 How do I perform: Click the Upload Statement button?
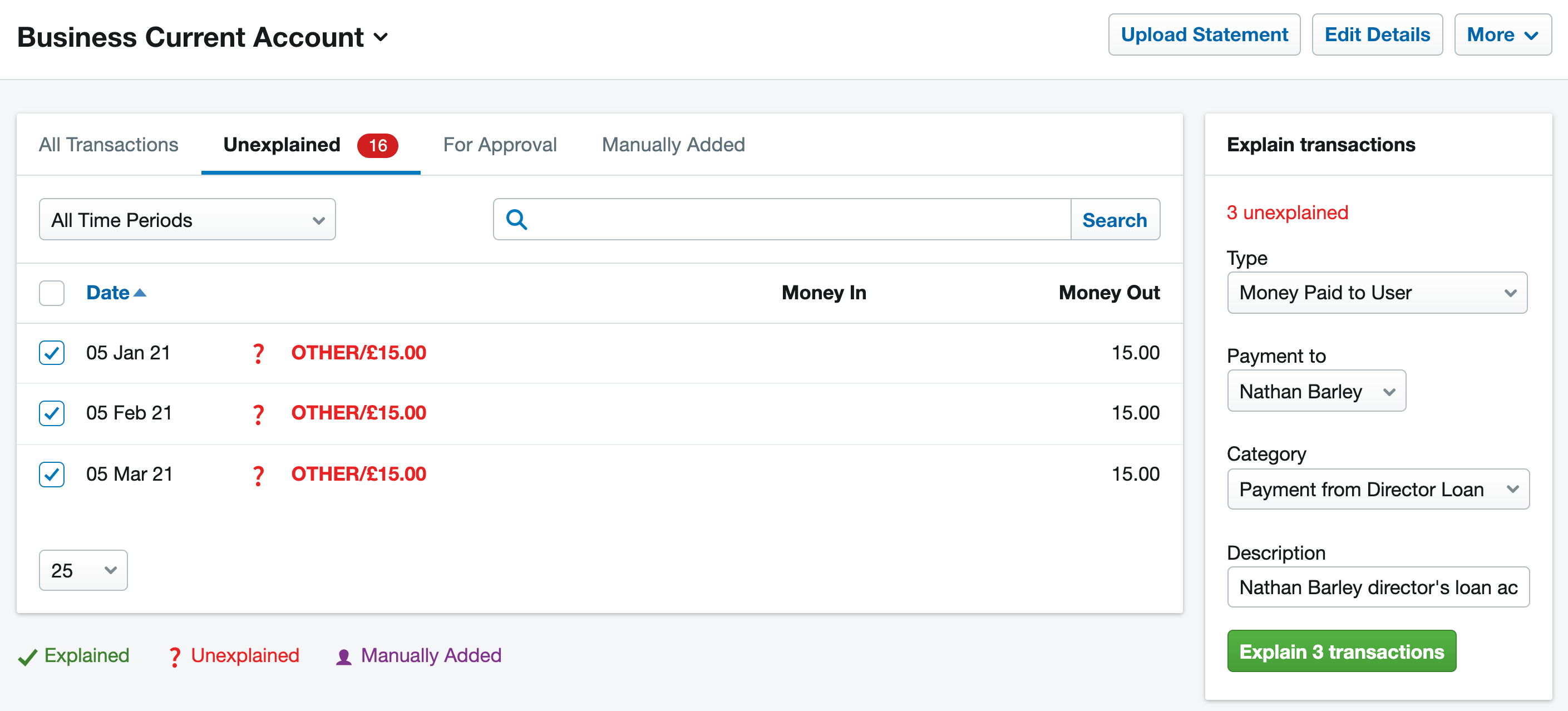pos(1204,34)
